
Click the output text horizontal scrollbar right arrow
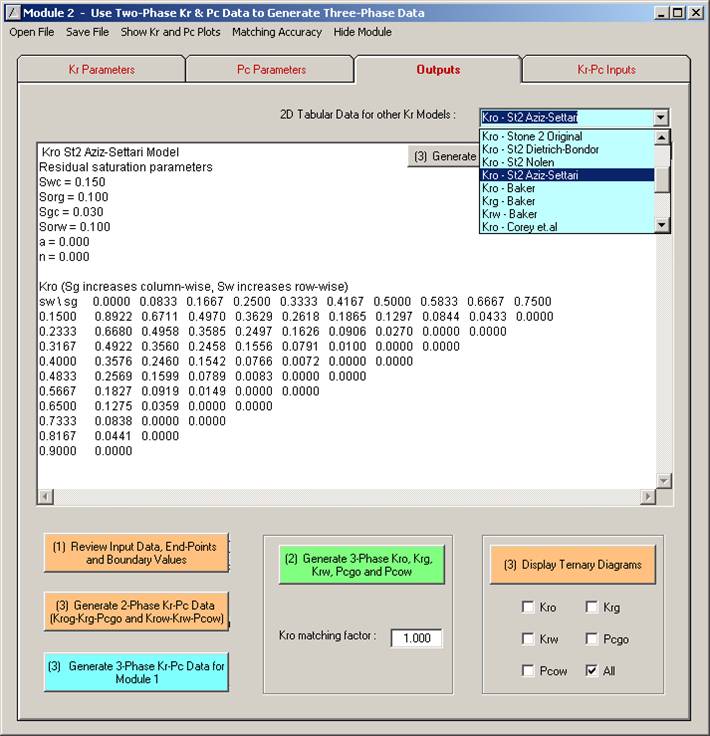point(648,497)
